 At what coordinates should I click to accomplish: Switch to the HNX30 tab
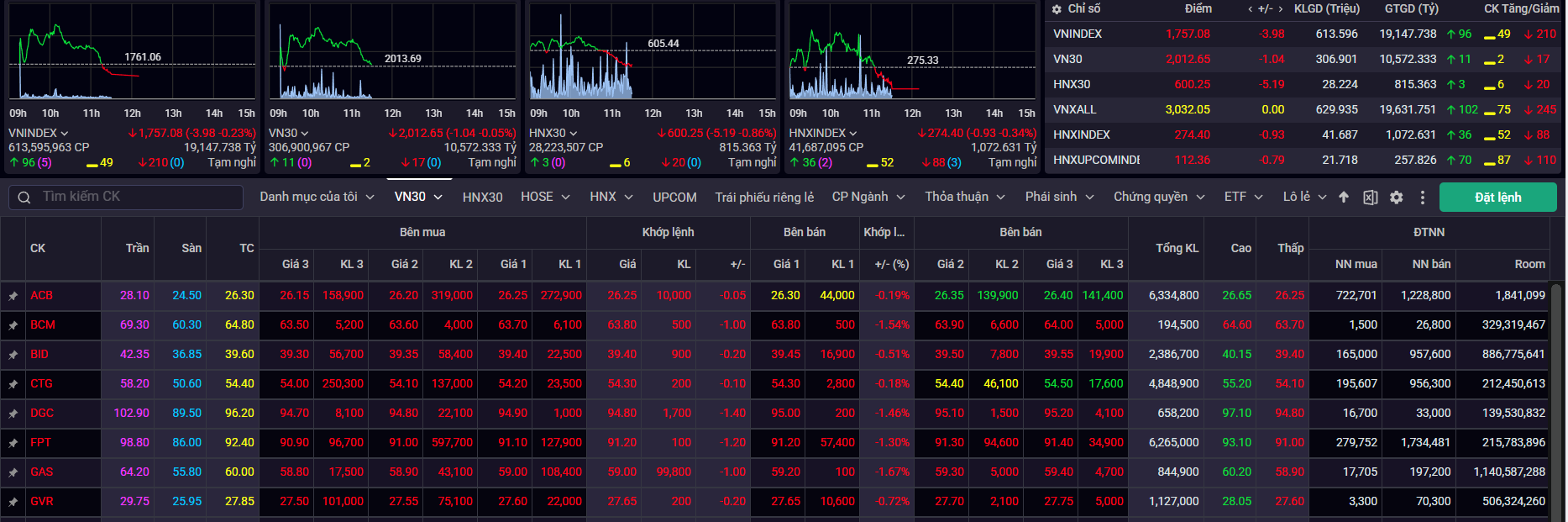pyautogui.click(x=482, y=197)
